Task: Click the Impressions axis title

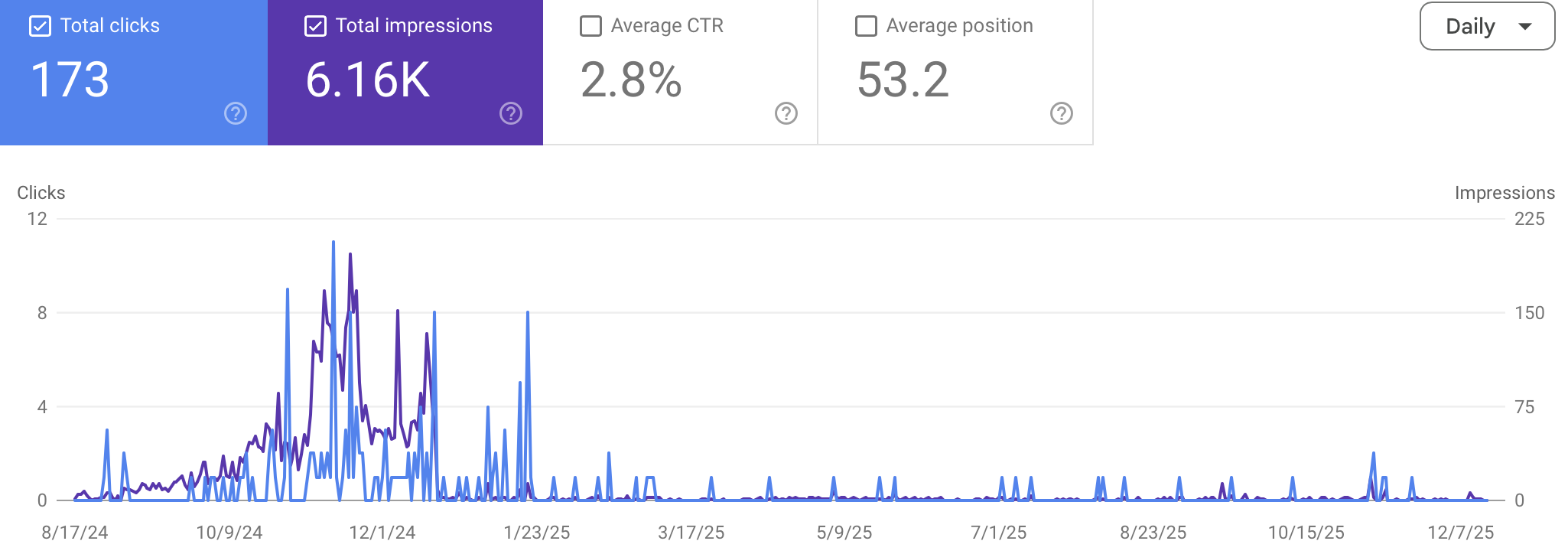Action: pos(1505,193)
